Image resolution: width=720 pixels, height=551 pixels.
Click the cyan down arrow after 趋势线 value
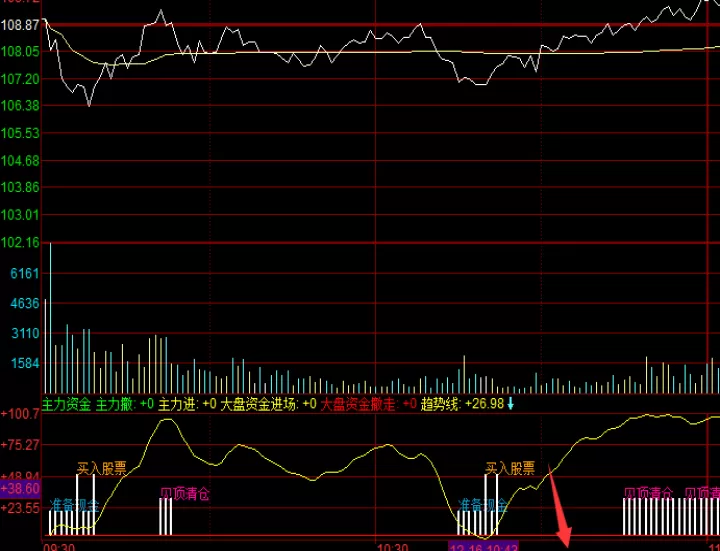point(510,405)
